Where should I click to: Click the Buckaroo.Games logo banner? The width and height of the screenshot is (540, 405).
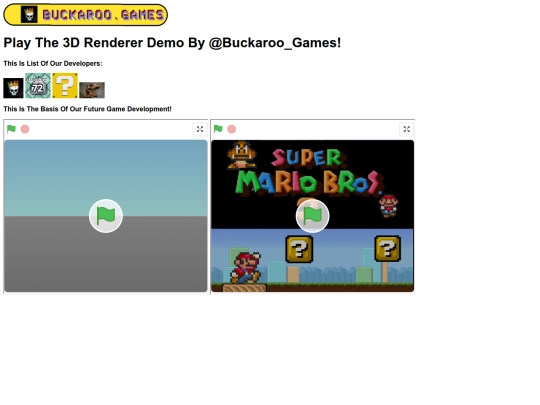pos(85,15)
